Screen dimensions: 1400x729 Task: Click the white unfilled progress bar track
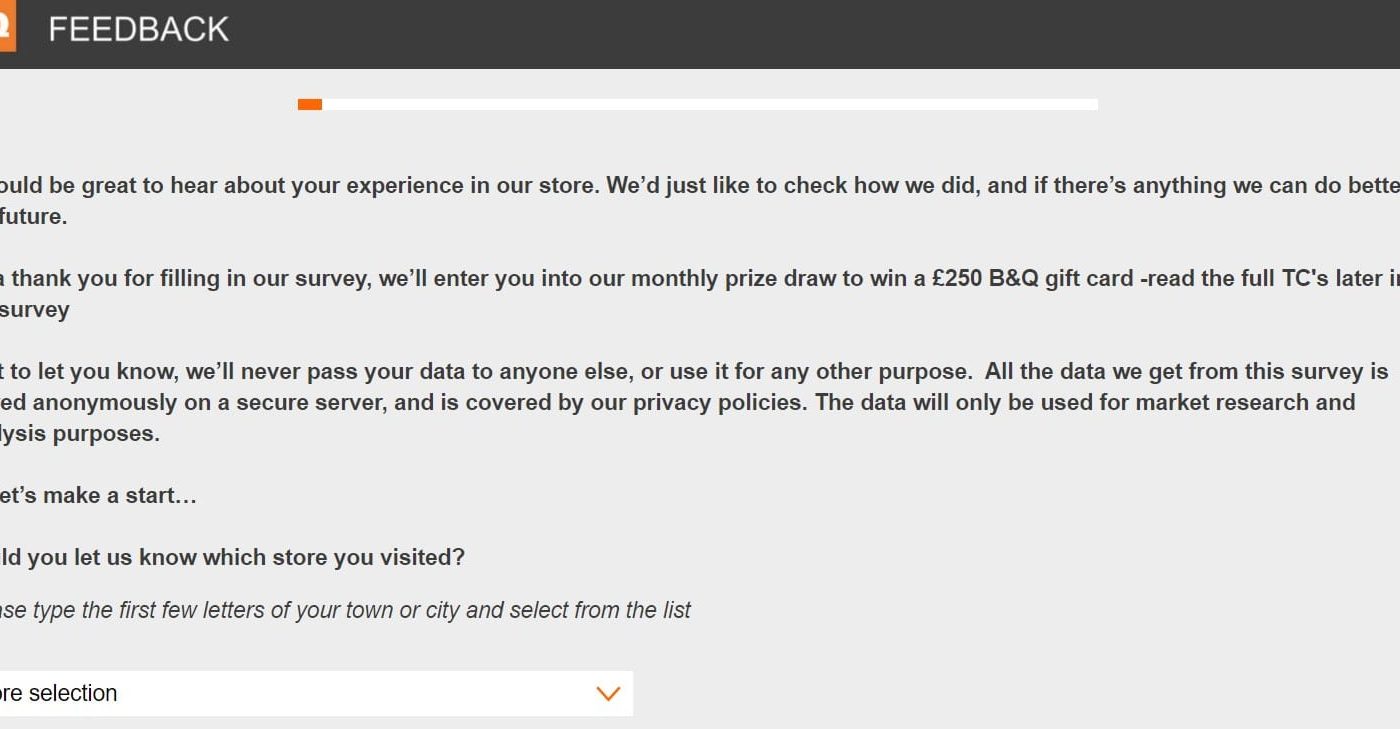pos(710,104)
